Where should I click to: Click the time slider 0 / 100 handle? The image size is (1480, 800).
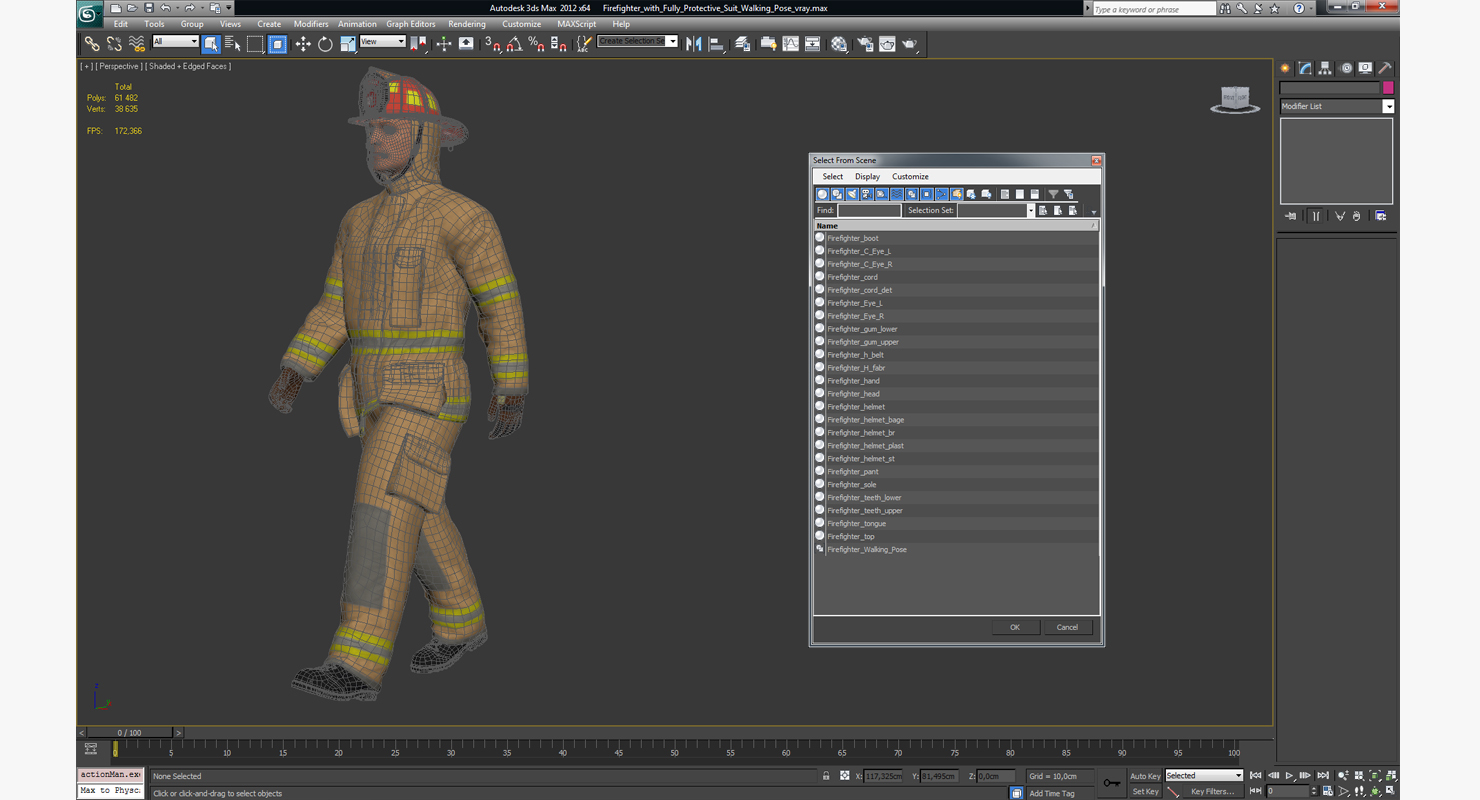pyautogui.click(x=130, y=733)
